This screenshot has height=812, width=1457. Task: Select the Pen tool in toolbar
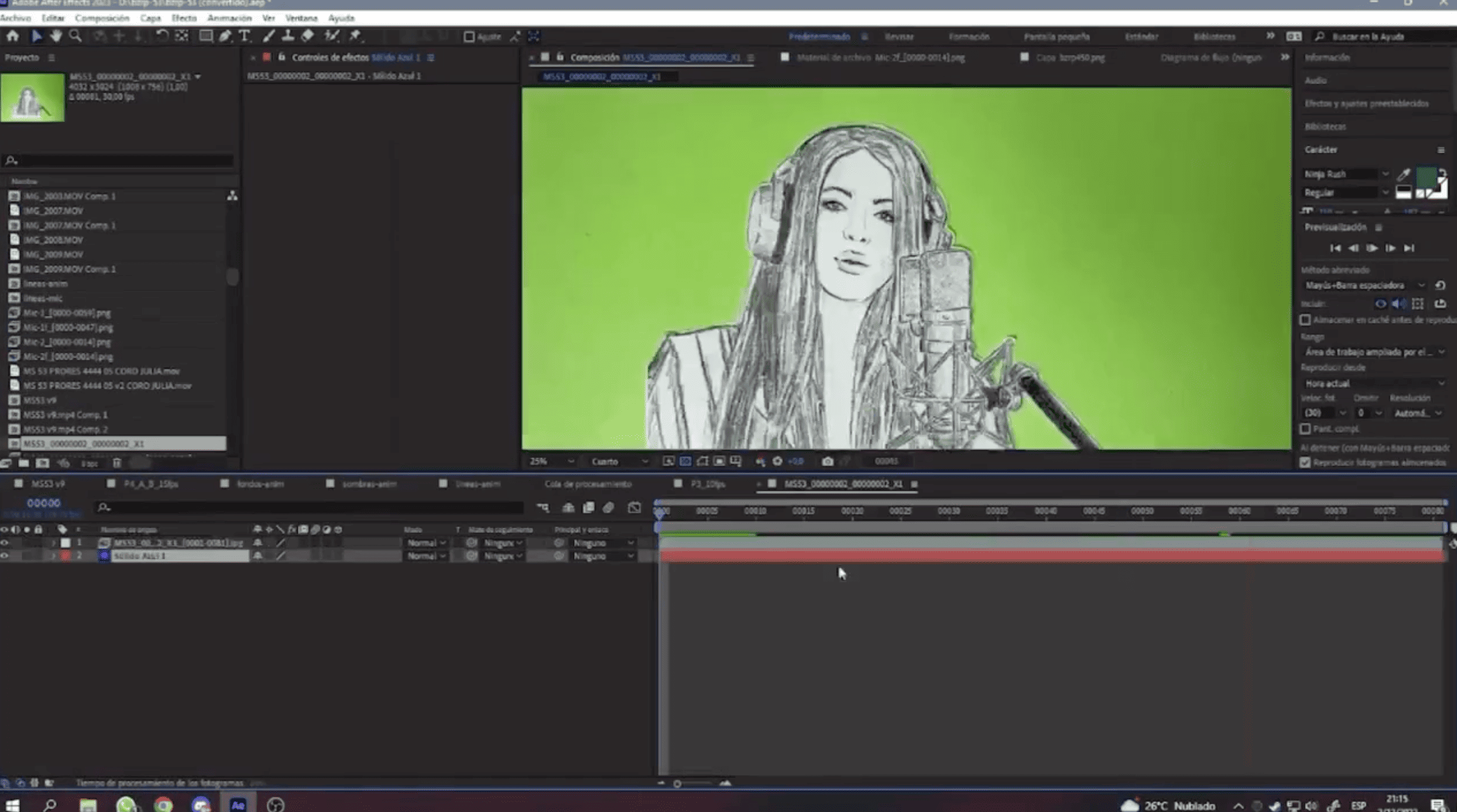pos(225,36)
